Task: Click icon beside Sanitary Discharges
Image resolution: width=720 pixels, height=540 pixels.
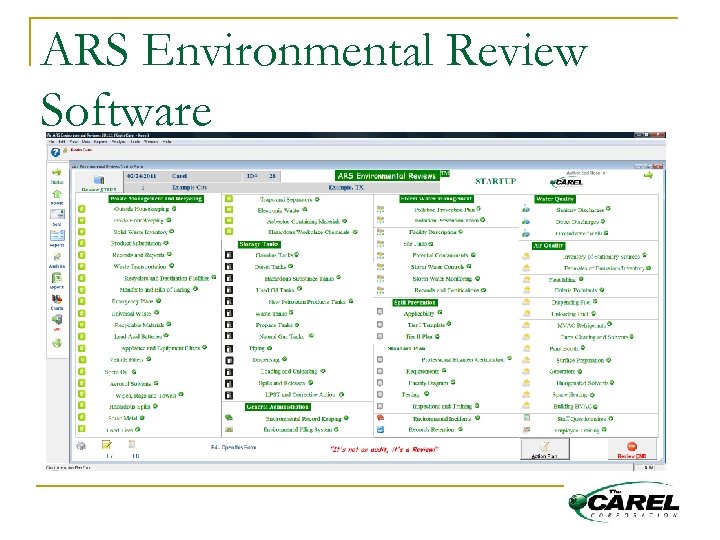Action: [x=526, y=209]
